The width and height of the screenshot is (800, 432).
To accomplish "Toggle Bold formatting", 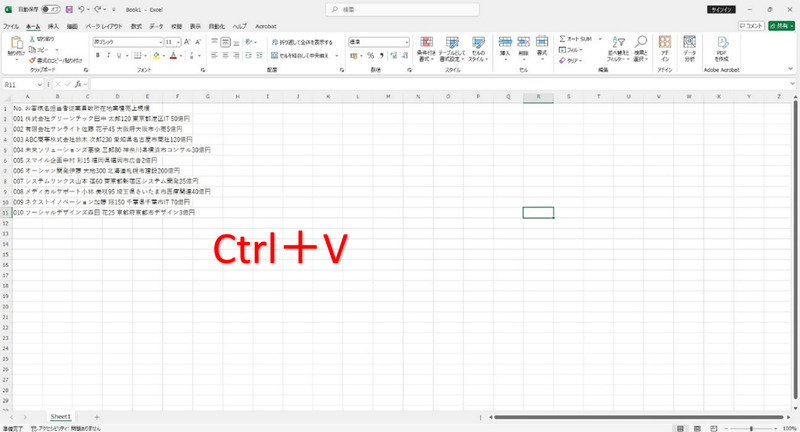I will (x=97, y=56).
